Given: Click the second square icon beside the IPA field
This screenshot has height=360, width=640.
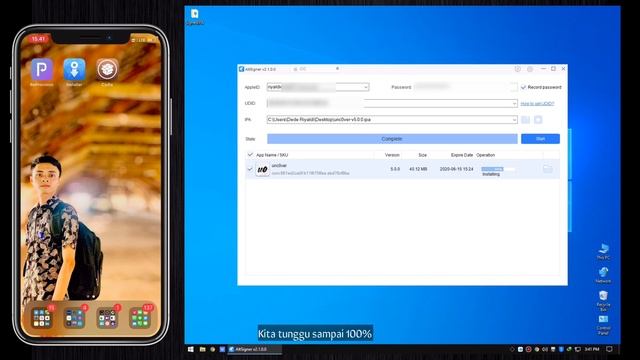Looking at the screenshot, I should coord(538,120).
